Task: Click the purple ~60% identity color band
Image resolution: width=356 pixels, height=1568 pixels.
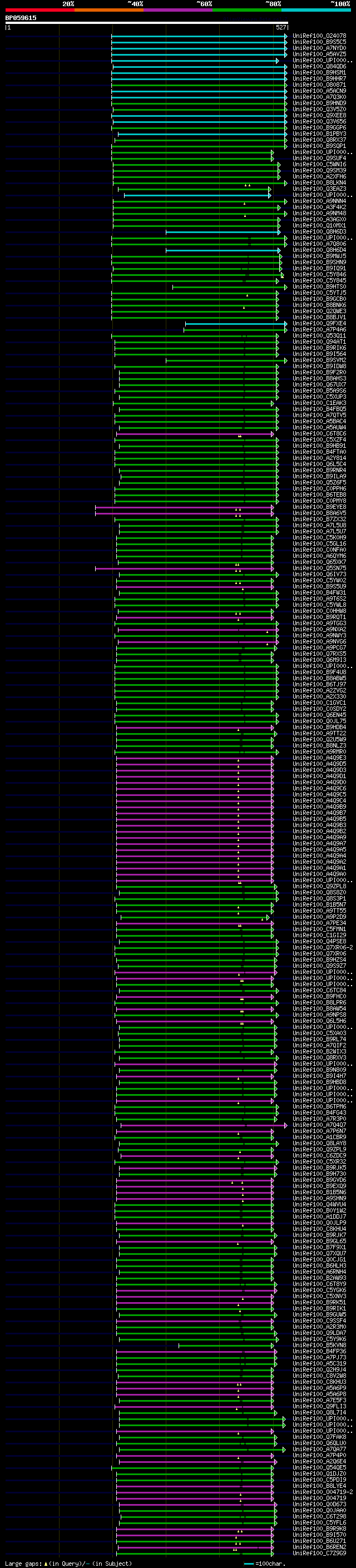Action: 177,10
